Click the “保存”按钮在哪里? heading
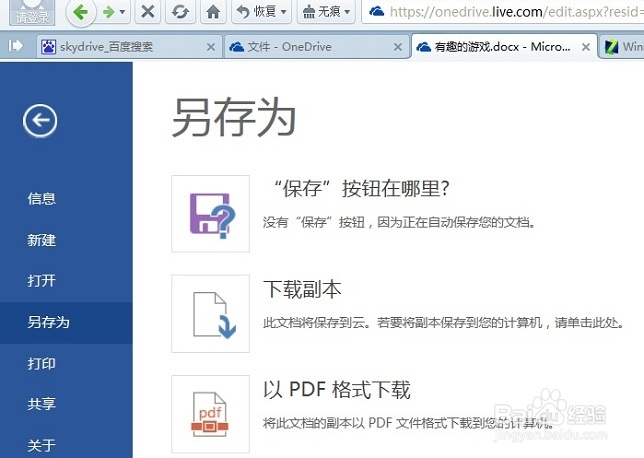 tap(361, 189)
